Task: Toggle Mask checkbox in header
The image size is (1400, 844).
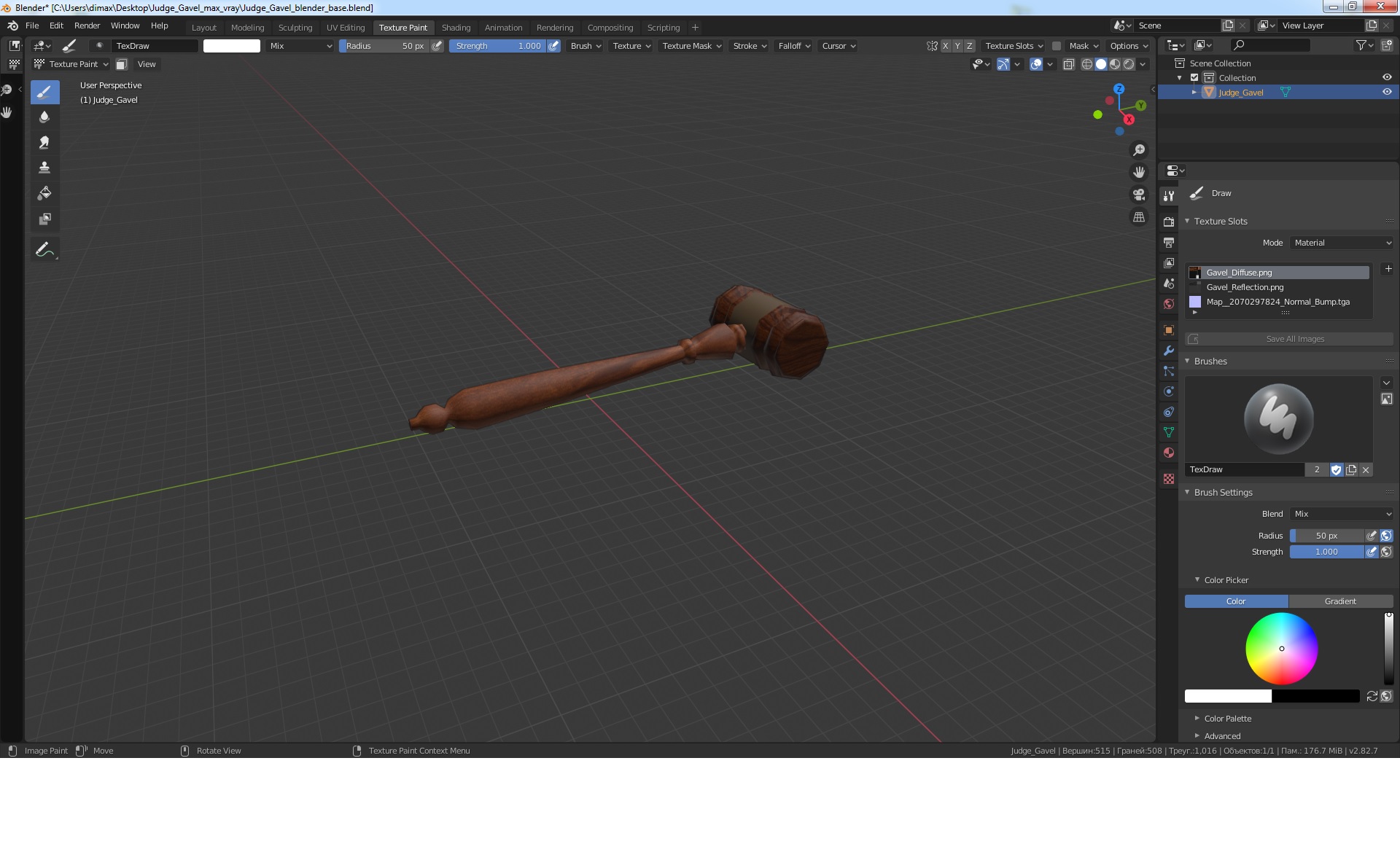Action: pos(1056,46)
